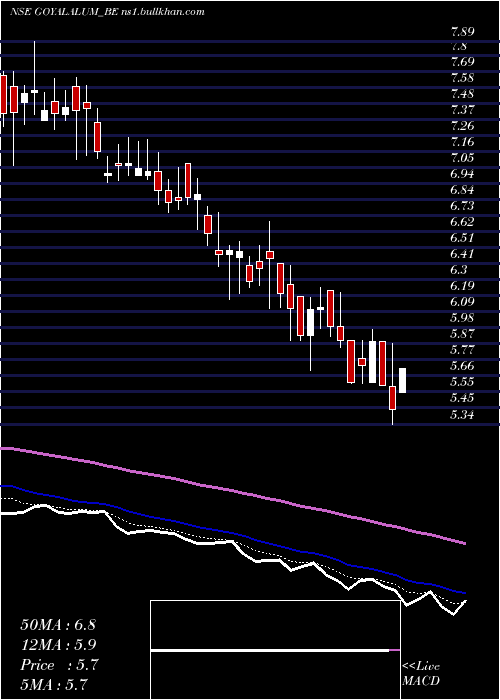Choose the 6.62 price label
Screen dimensions: 500x700
462,221
